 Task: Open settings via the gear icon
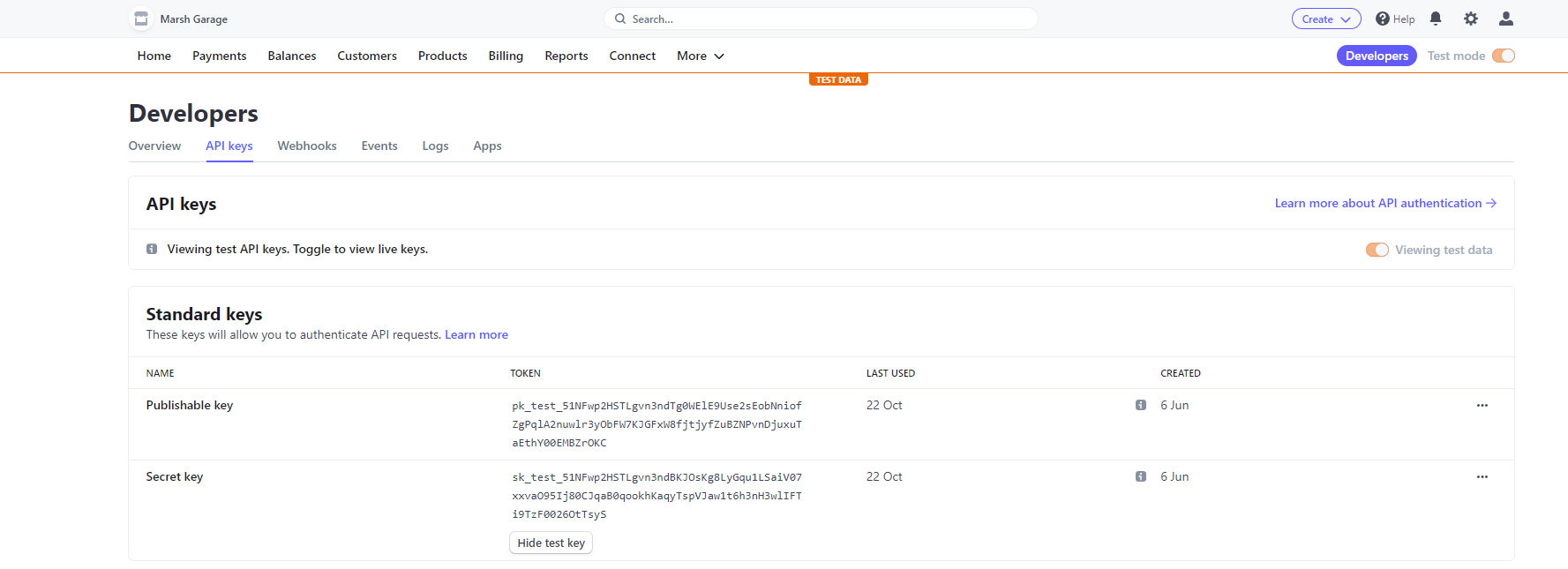coord(1471,19)
